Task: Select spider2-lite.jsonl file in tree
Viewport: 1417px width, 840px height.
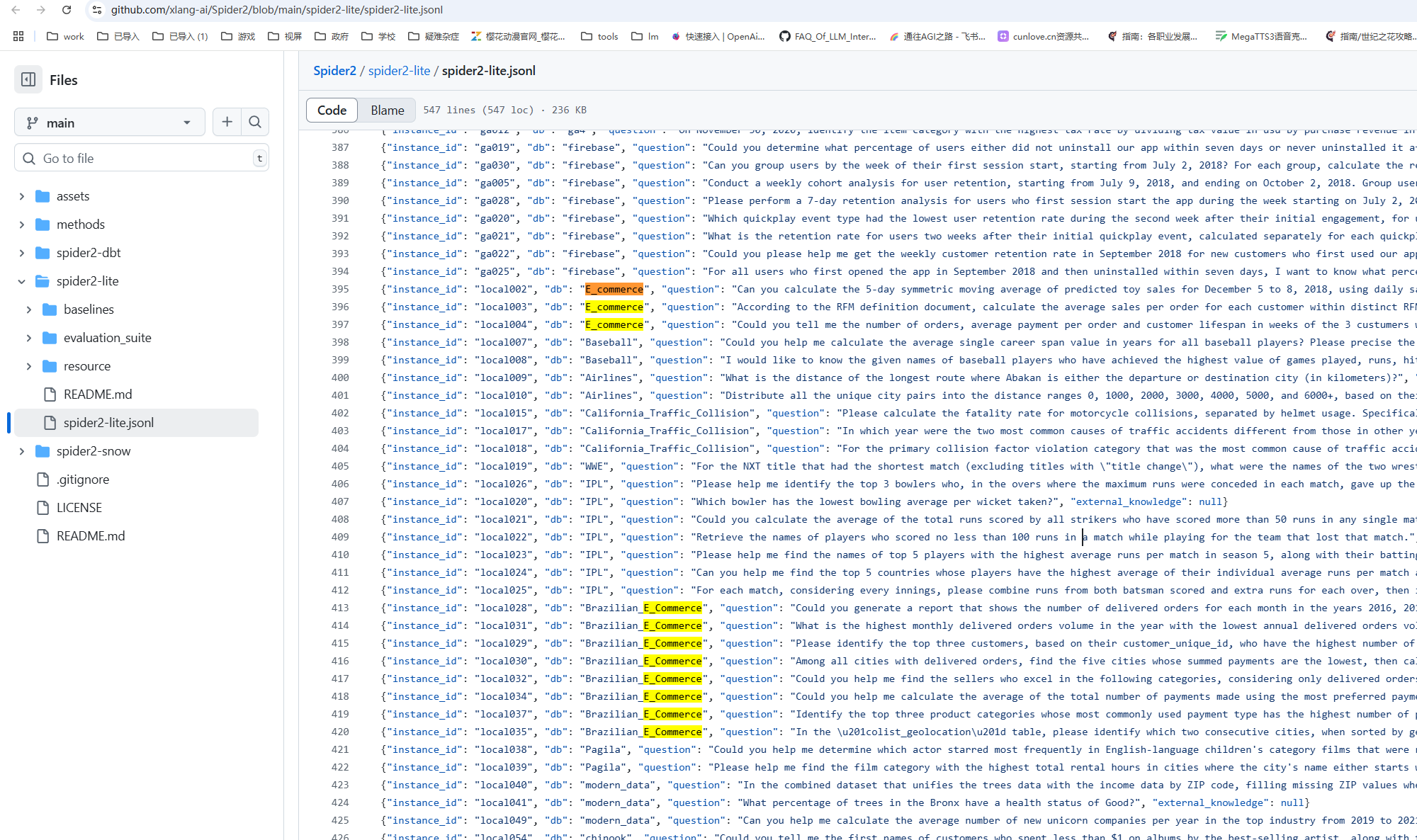Action: (136, 423)
